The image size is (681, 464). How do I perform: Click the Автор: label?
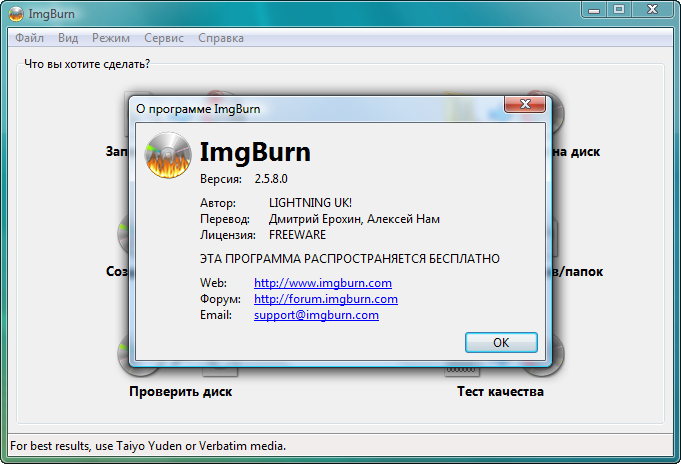(218, 203)
